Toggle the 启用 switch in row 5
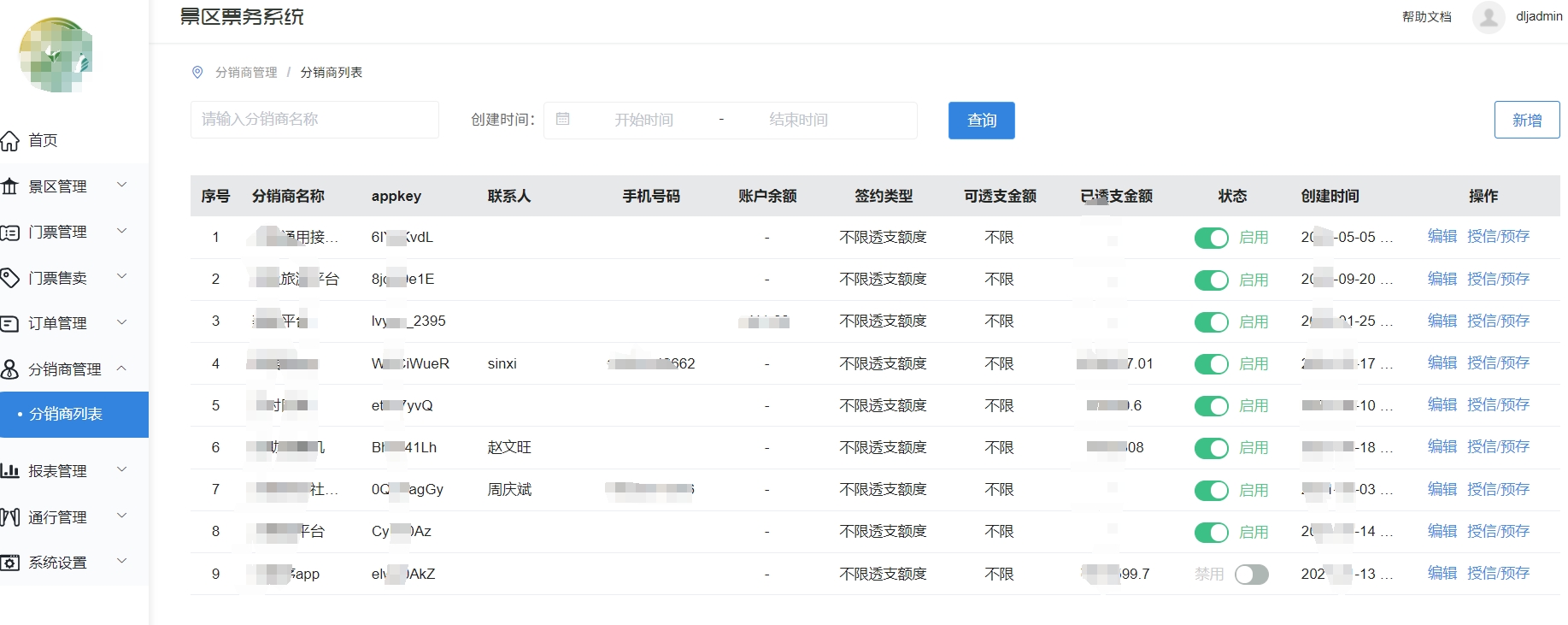The width and height of the screenshot is (1568, 625). [x=1211, y=405]
